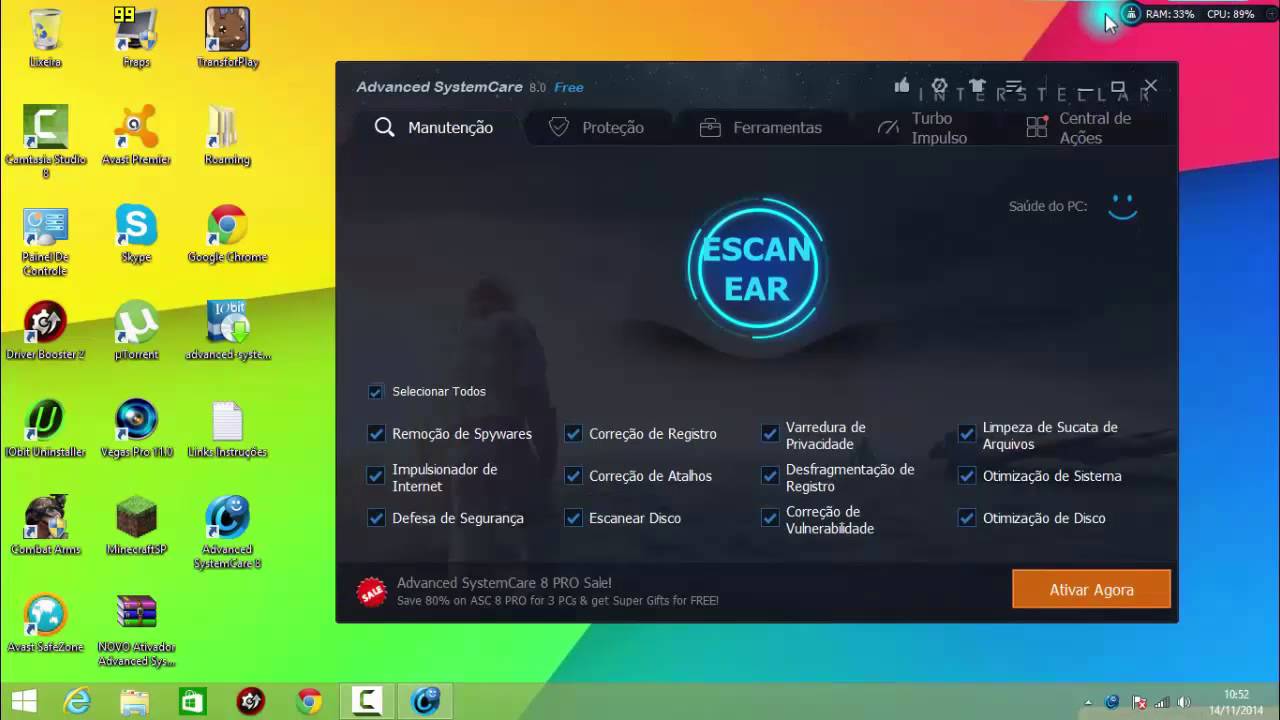
Task: Open Driver Booster from the taskbar
Action: click(251, 701)
